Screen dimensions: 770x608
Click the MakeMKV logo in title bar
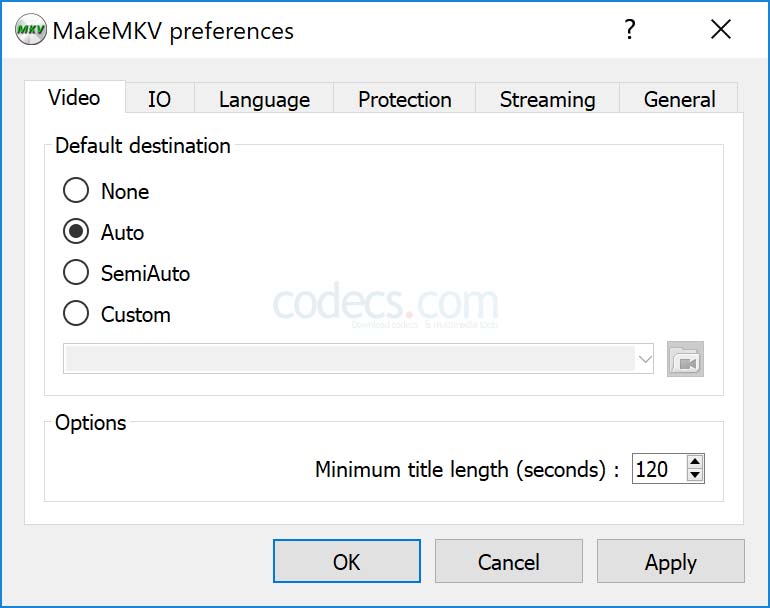pos(31,30)
